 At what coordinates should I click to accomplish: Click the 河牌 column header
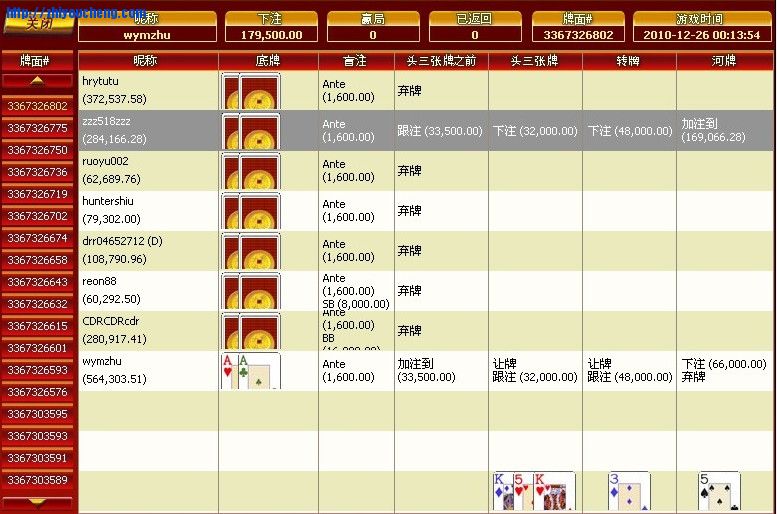tap(724, 61)
